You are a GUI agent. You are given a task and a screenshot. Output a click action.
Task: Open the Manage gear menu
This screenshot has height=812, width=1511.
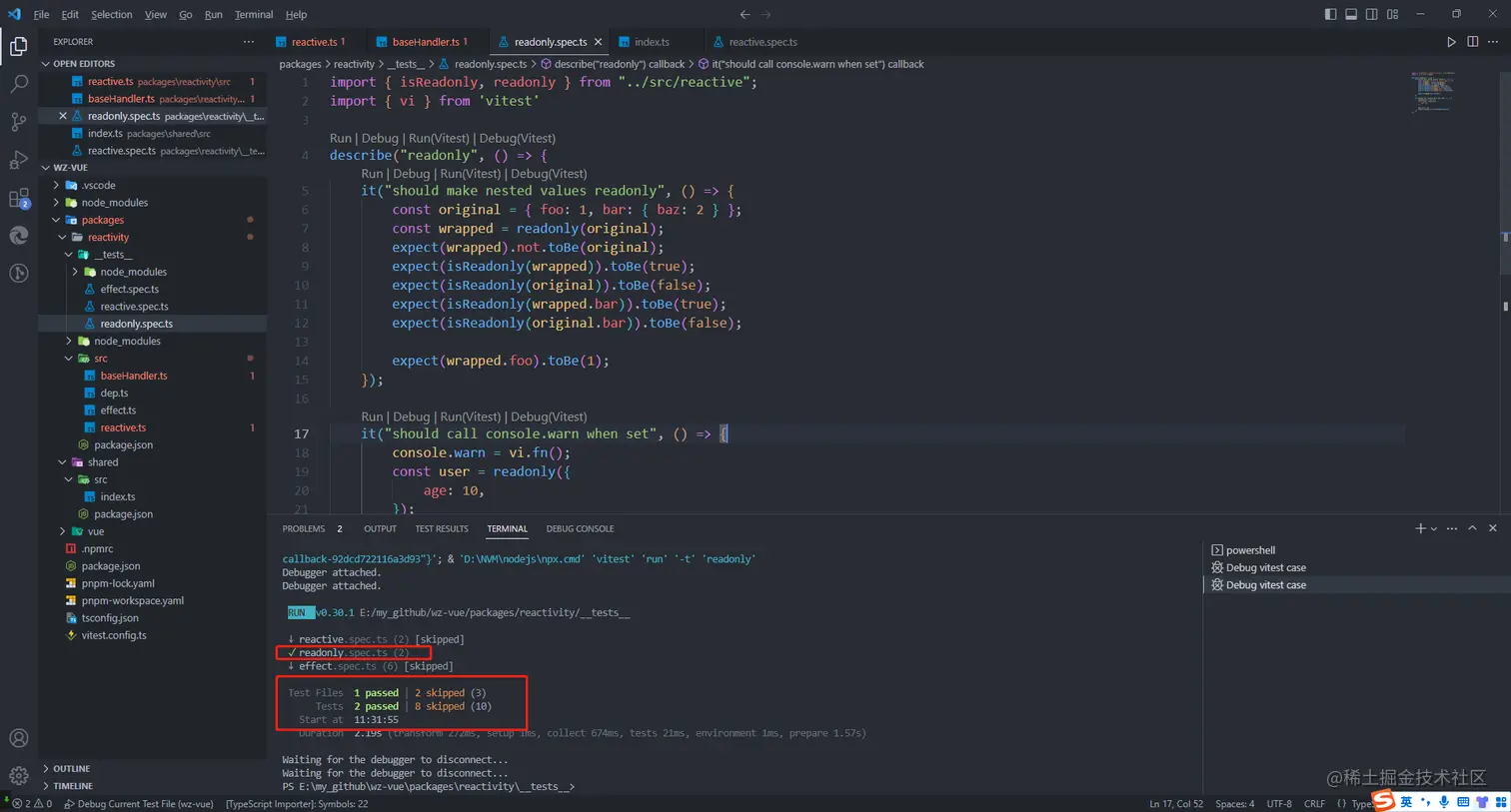(19, 775)
